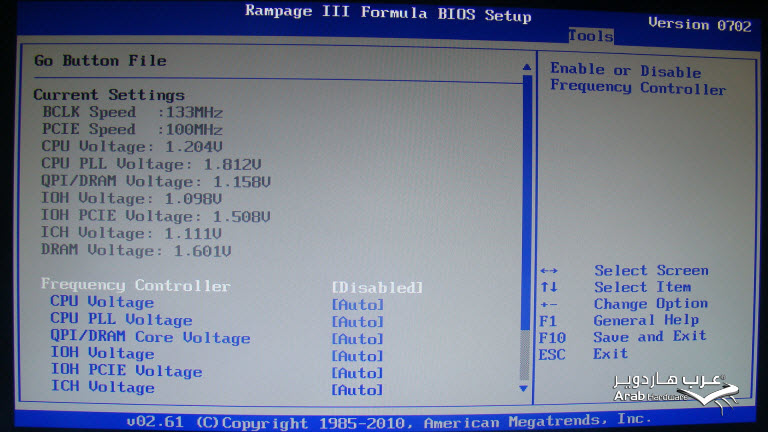Image resolution: width=768 pixels, height=432 pixels.
Task: Open QPI/DRAM Core Voltage [Auto] option
Action: pos(357,339)
